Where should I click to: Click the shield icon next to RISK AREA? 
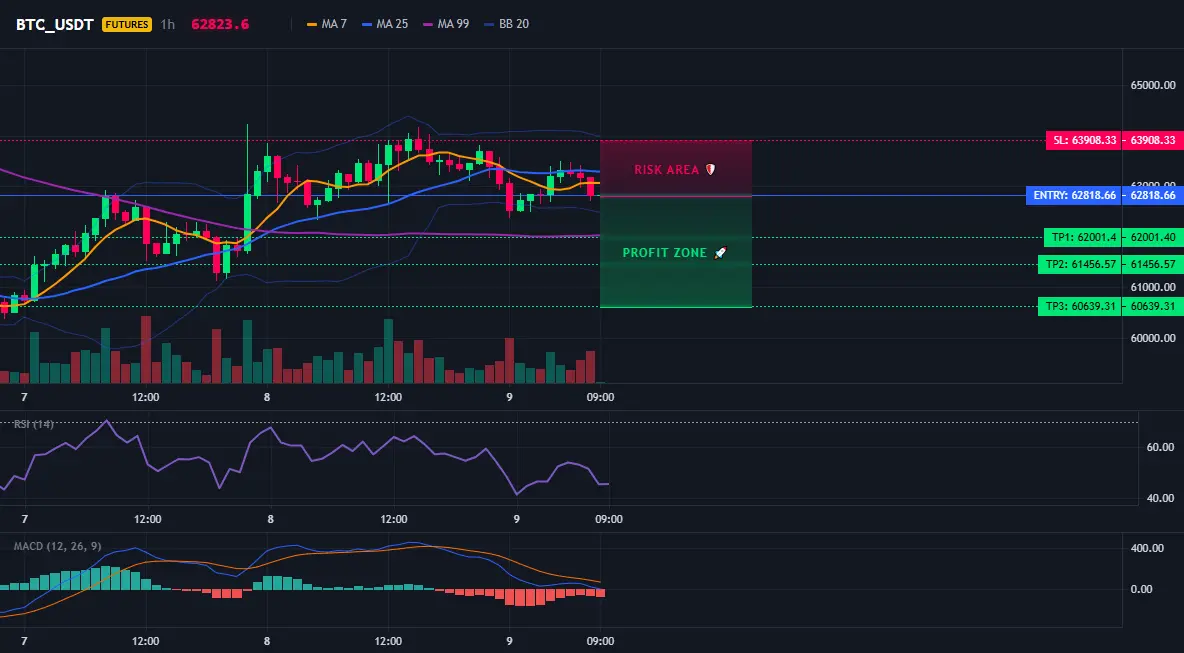click(710, 170)
